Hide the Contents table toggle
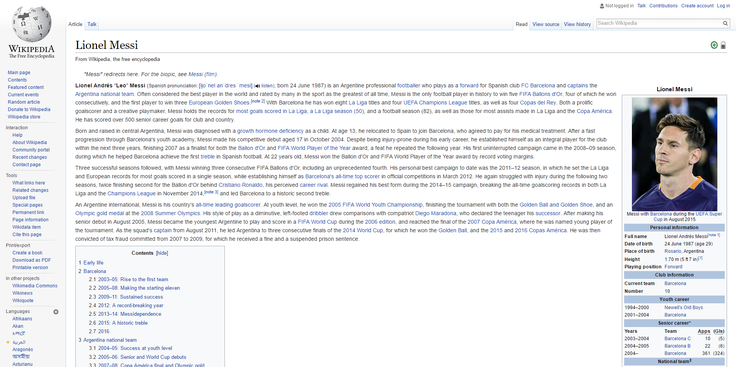Viewport: 736px width, 367px height. [161, 253]
